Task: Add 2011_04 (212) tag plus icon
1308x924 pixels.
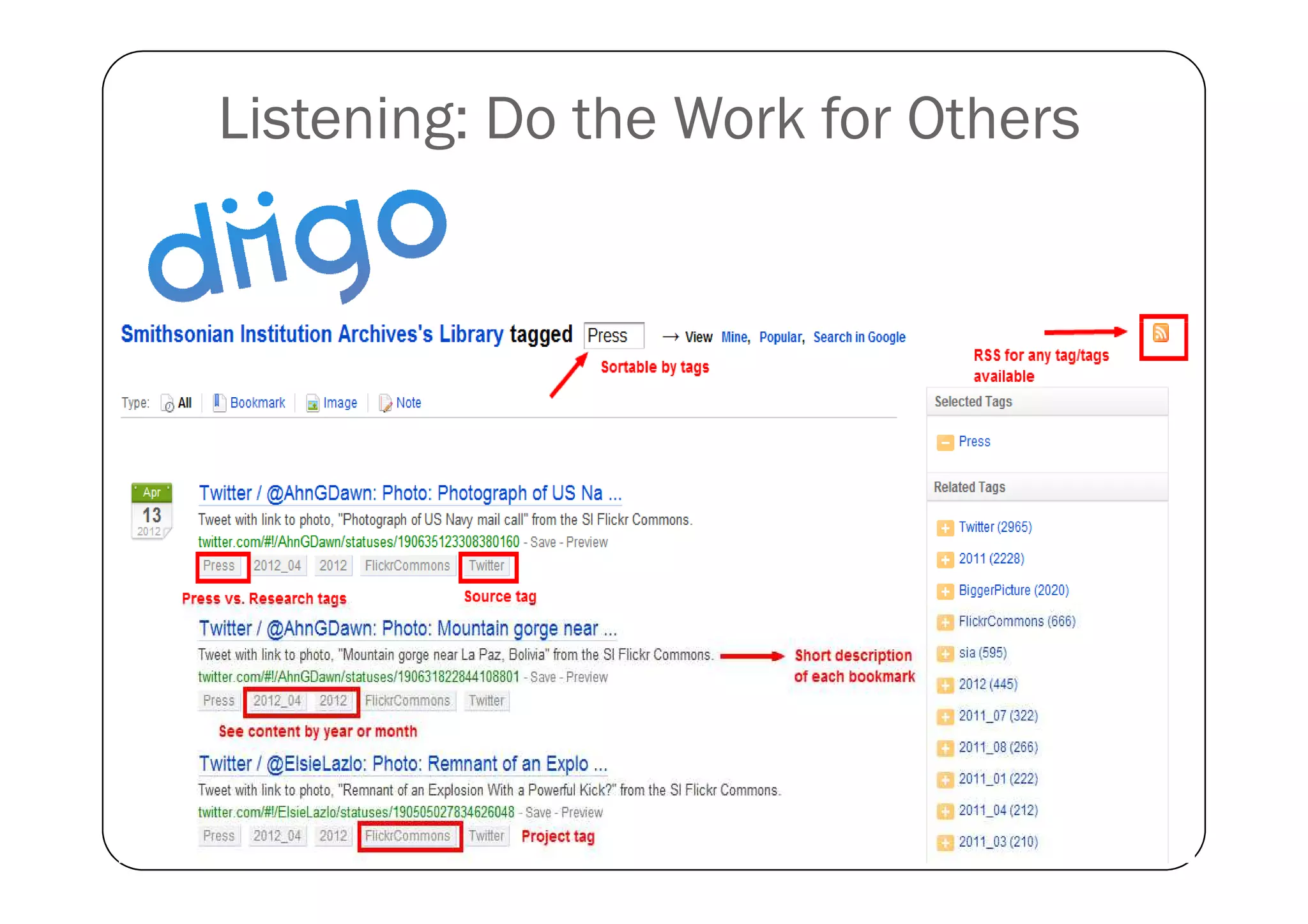Action: [945, 811]
